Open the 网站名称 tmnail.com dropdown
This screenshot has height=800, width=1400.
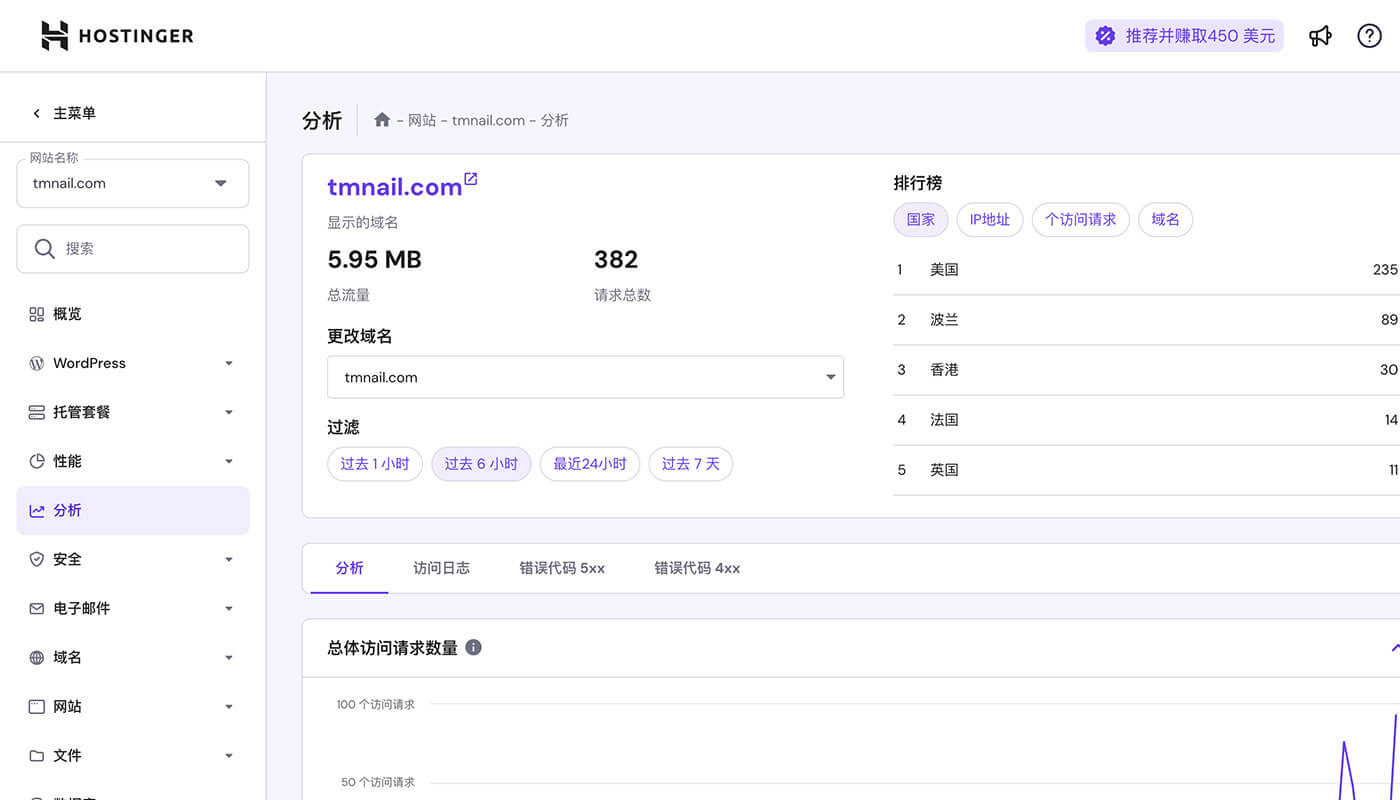tap(133, 183)
